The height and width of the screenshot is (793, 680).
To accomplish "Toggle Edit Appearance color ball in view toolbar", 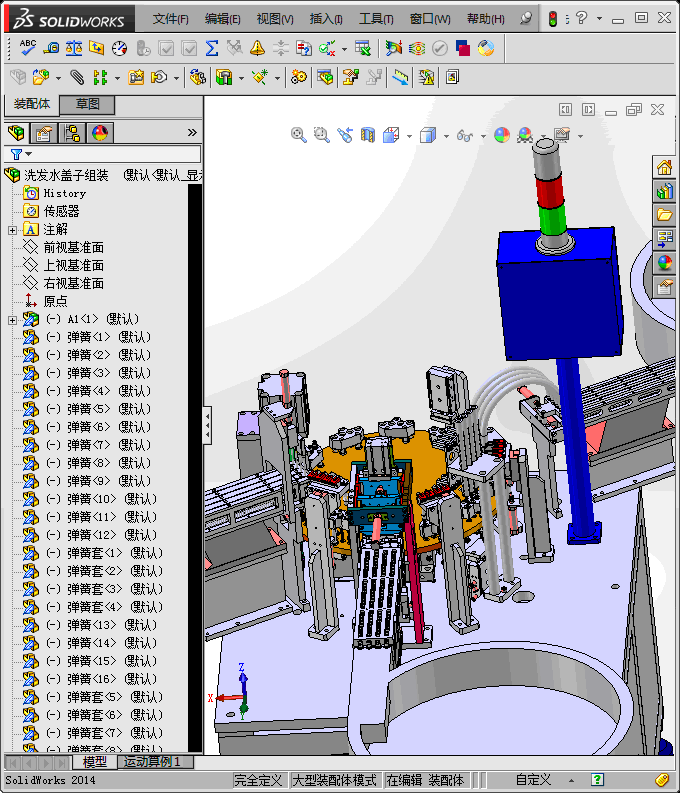I will pos(502,135).
